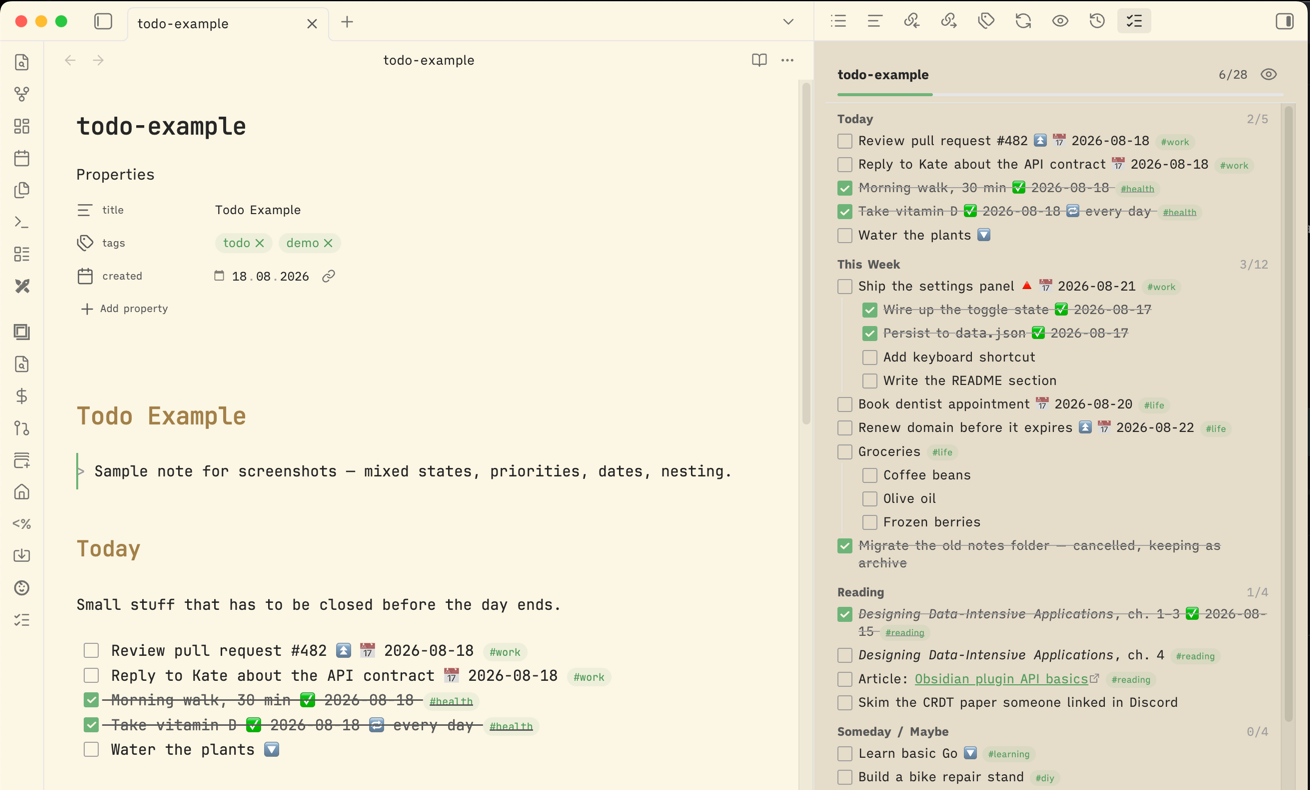The image size is (1310, 790).
Task: Click the checklist icon in the left ribbon
Action: click(x=22, y=620)
